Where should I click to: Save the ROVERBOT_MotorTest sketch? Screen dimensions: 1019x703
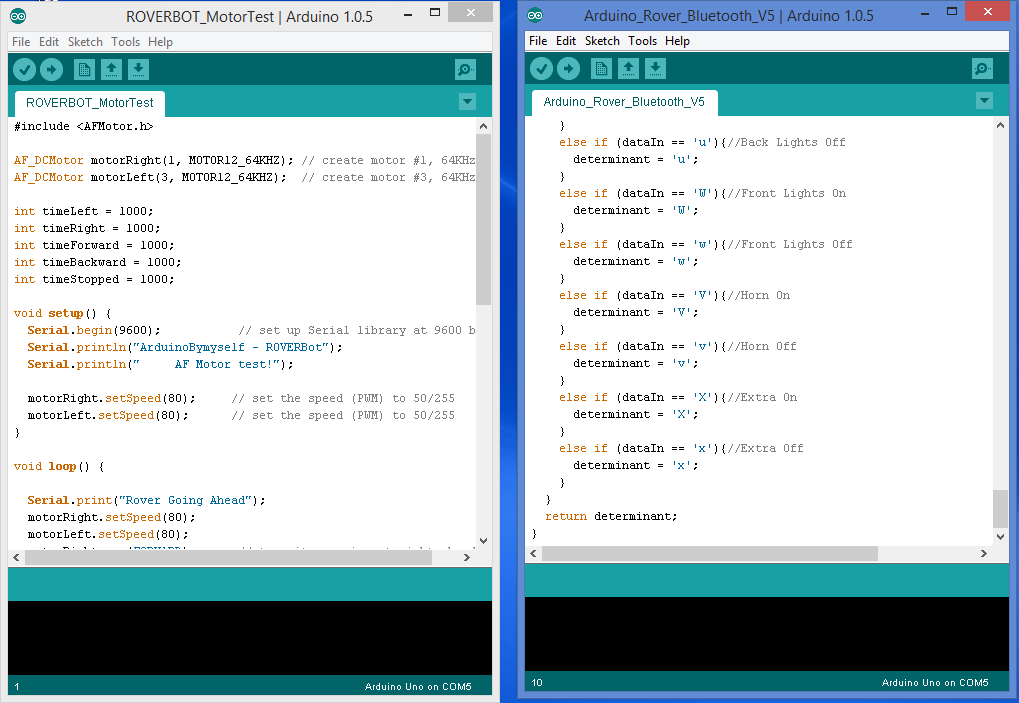tap(138, 69)
